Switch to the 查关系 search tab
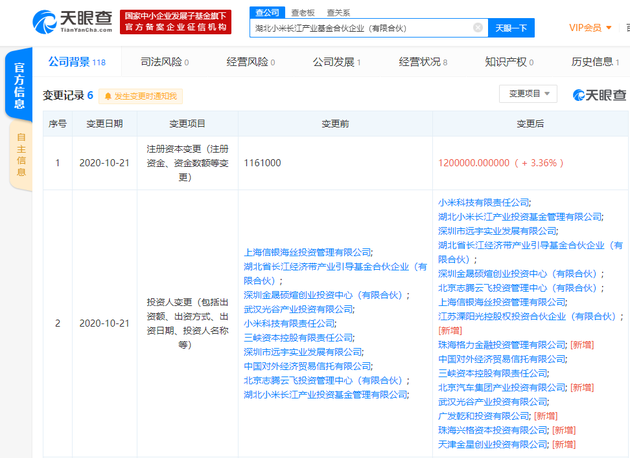Viewport: 630px width, 458px height. (x=338, y=13)
